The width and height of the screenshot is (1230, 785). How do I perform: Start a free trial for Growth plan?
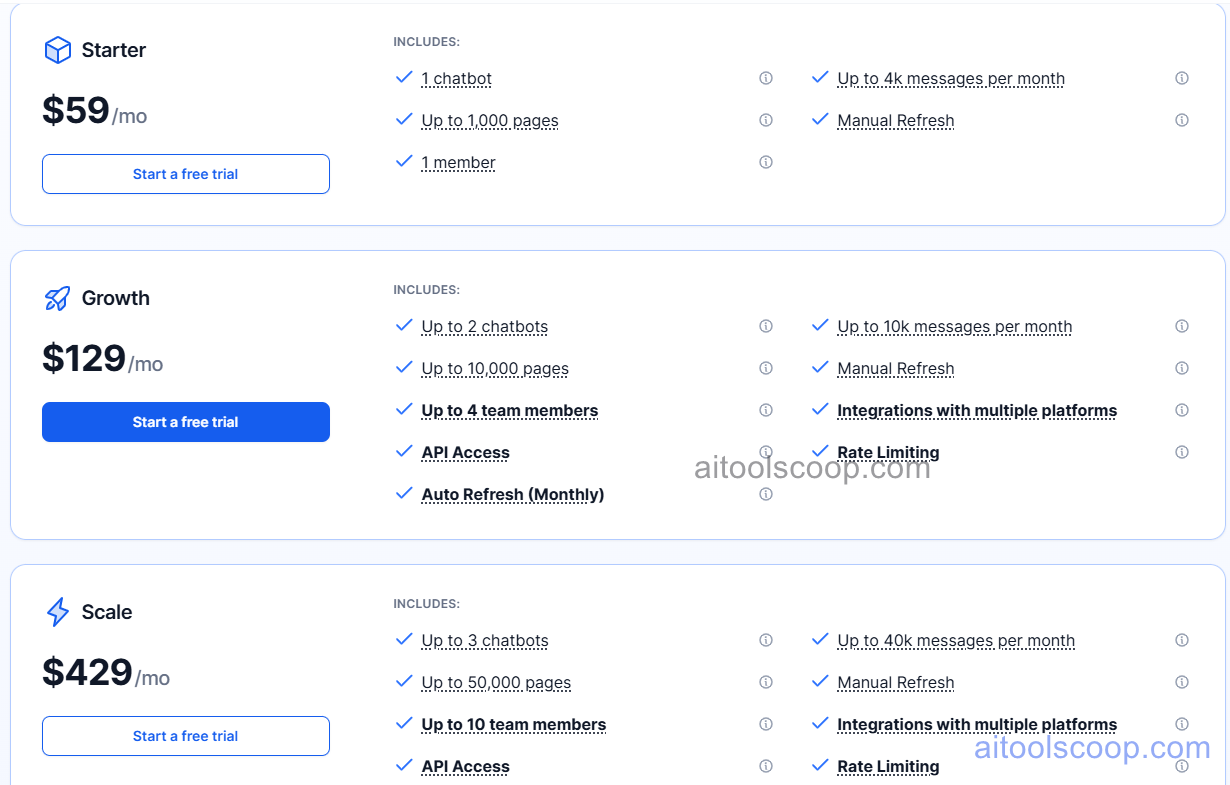pyautogui.click(x=185, y=422)
